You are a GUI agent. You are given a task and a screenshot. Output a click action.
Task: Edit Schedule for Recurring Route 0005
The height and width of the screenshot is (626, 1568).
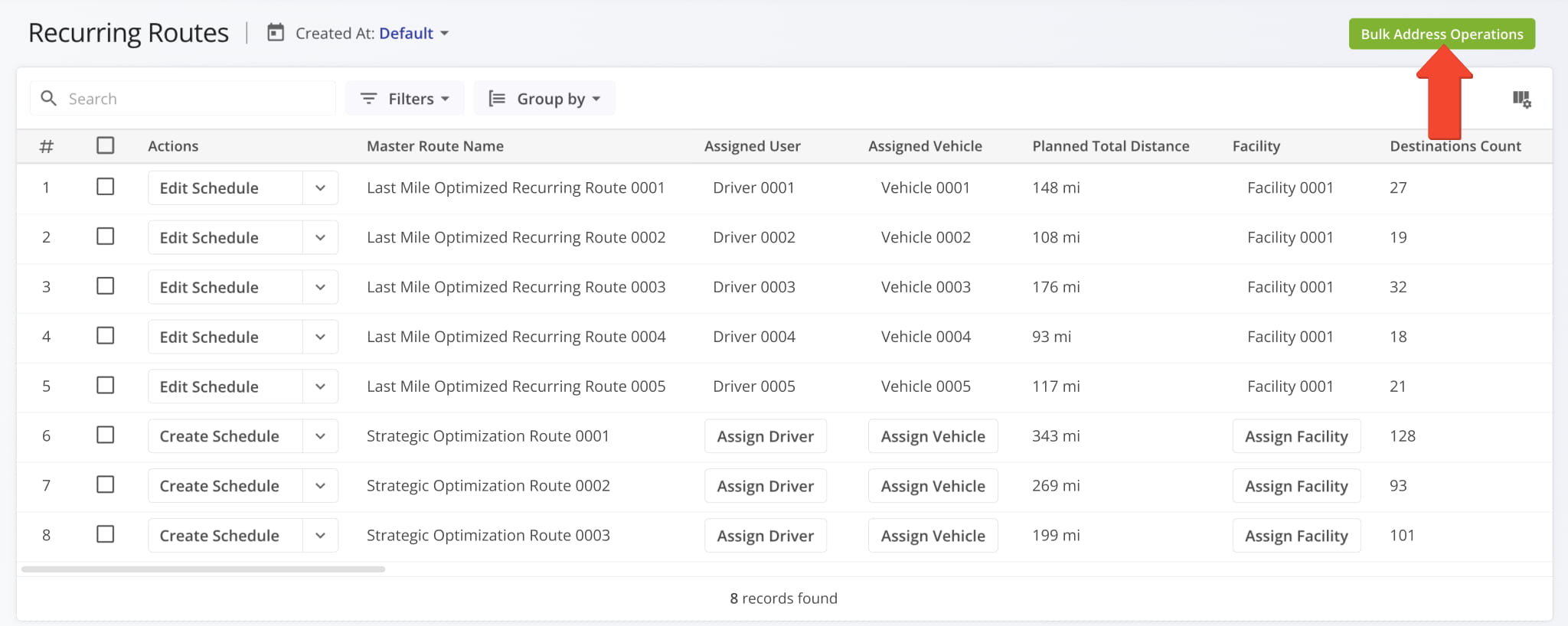click(225, 386)
